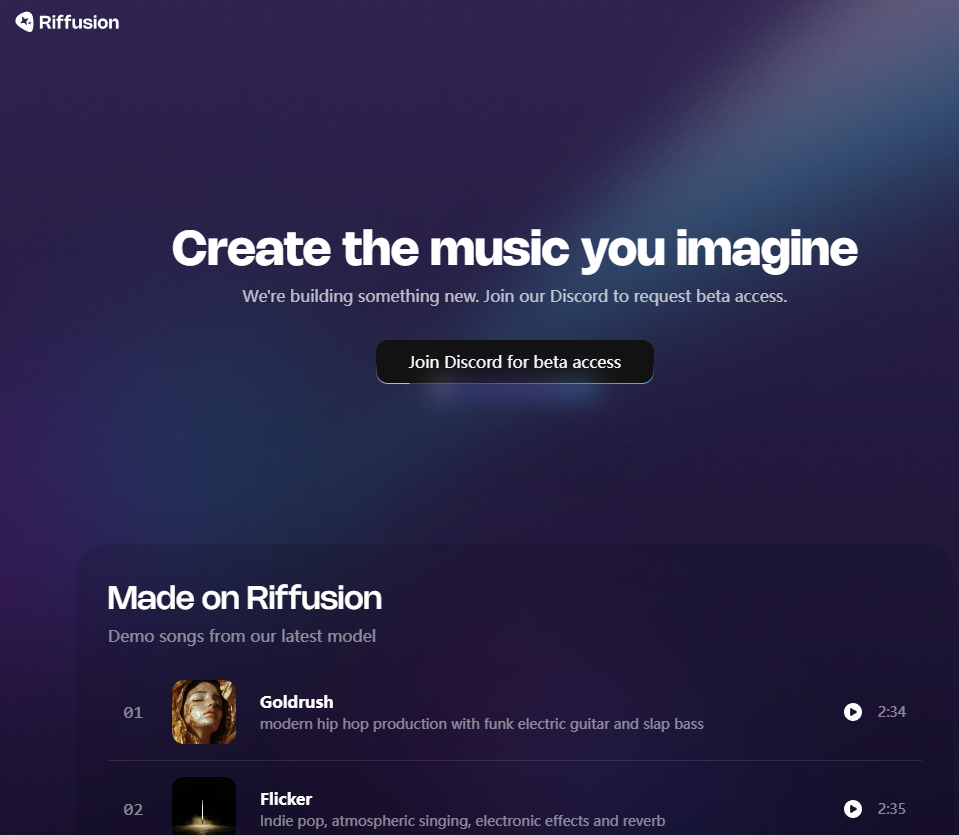The width and height of the screenshot is (959, 835).
Task: Click Join Discord for beta access button
Action: click(514, 362)
